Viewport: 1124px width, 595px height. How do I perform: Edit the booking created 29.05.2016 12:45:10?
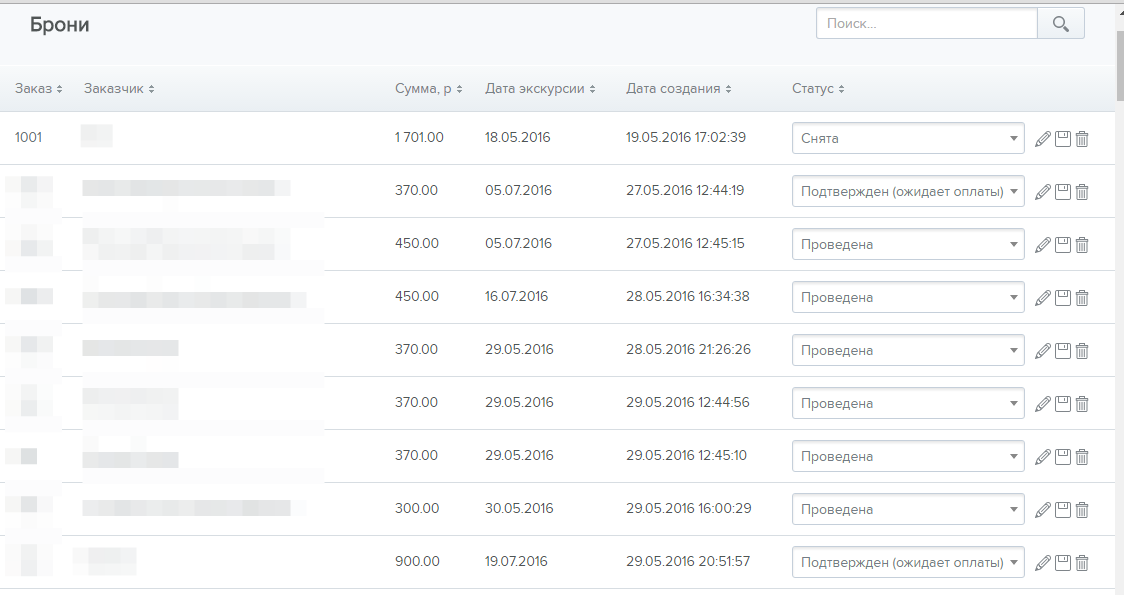1043,457
